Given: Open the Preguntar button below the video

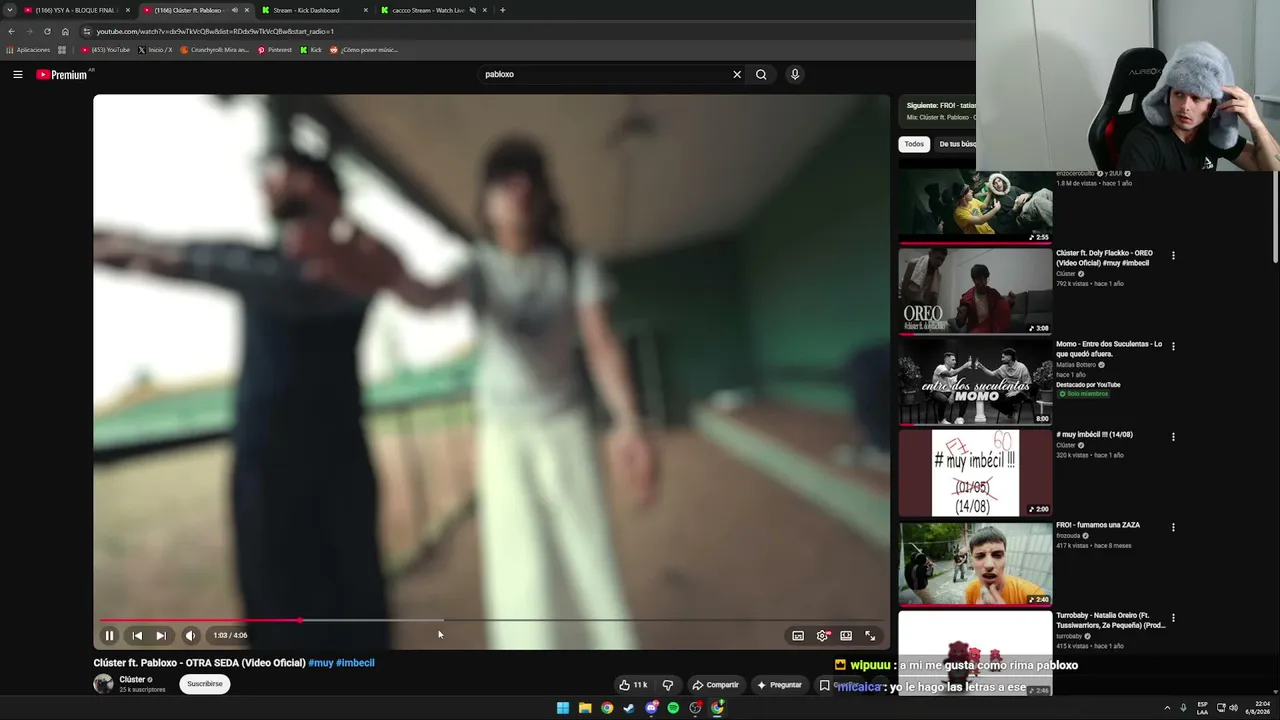Looking at the screenshot, I should coord(780,685).
